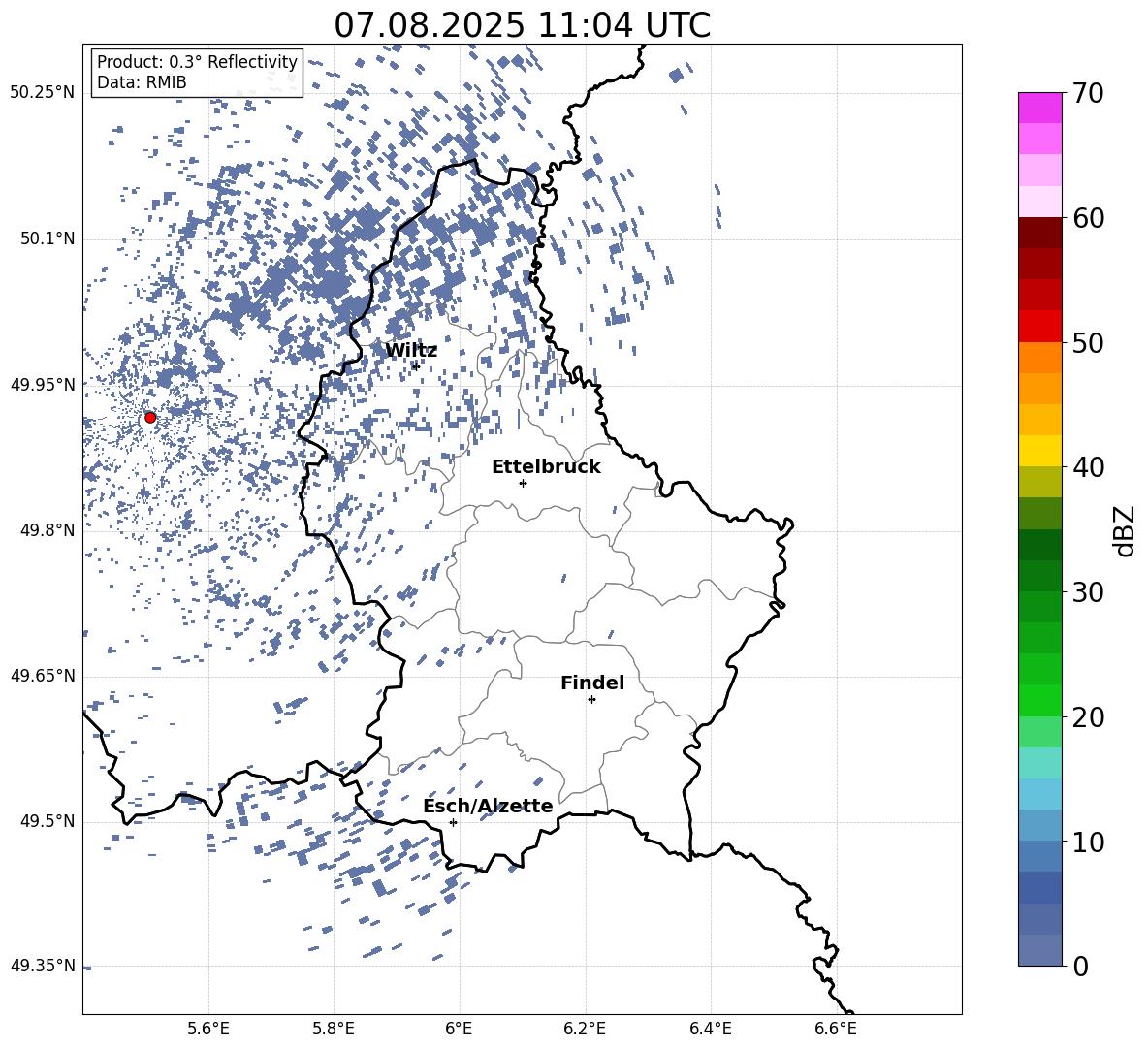Screen dimensions: 1148x1048
Task: Click the colorbar tick label 50
Action: (x=1088, y=342)
